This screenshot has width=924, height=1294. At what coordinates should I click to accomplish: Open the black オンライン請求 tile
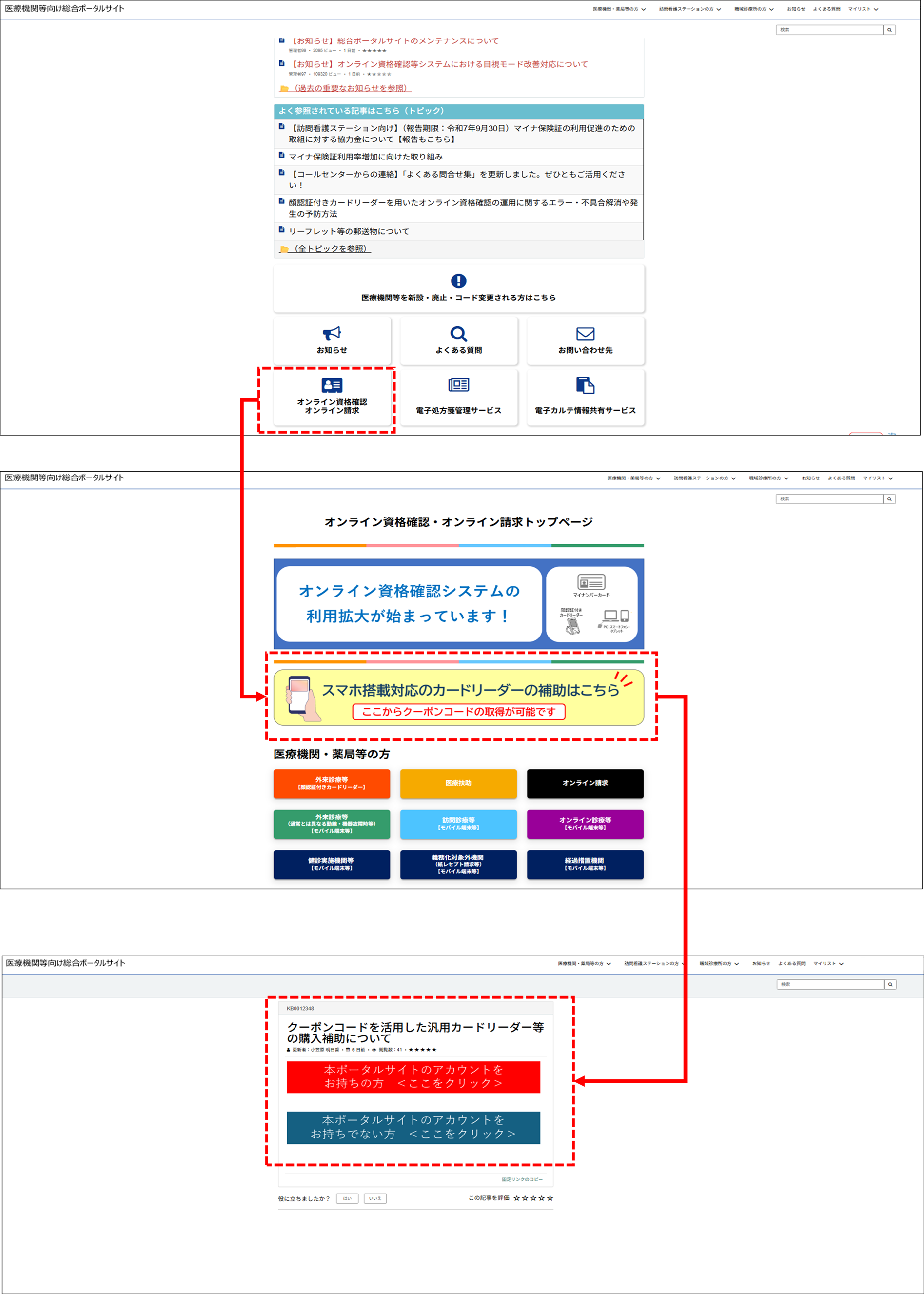click(585, 783)
